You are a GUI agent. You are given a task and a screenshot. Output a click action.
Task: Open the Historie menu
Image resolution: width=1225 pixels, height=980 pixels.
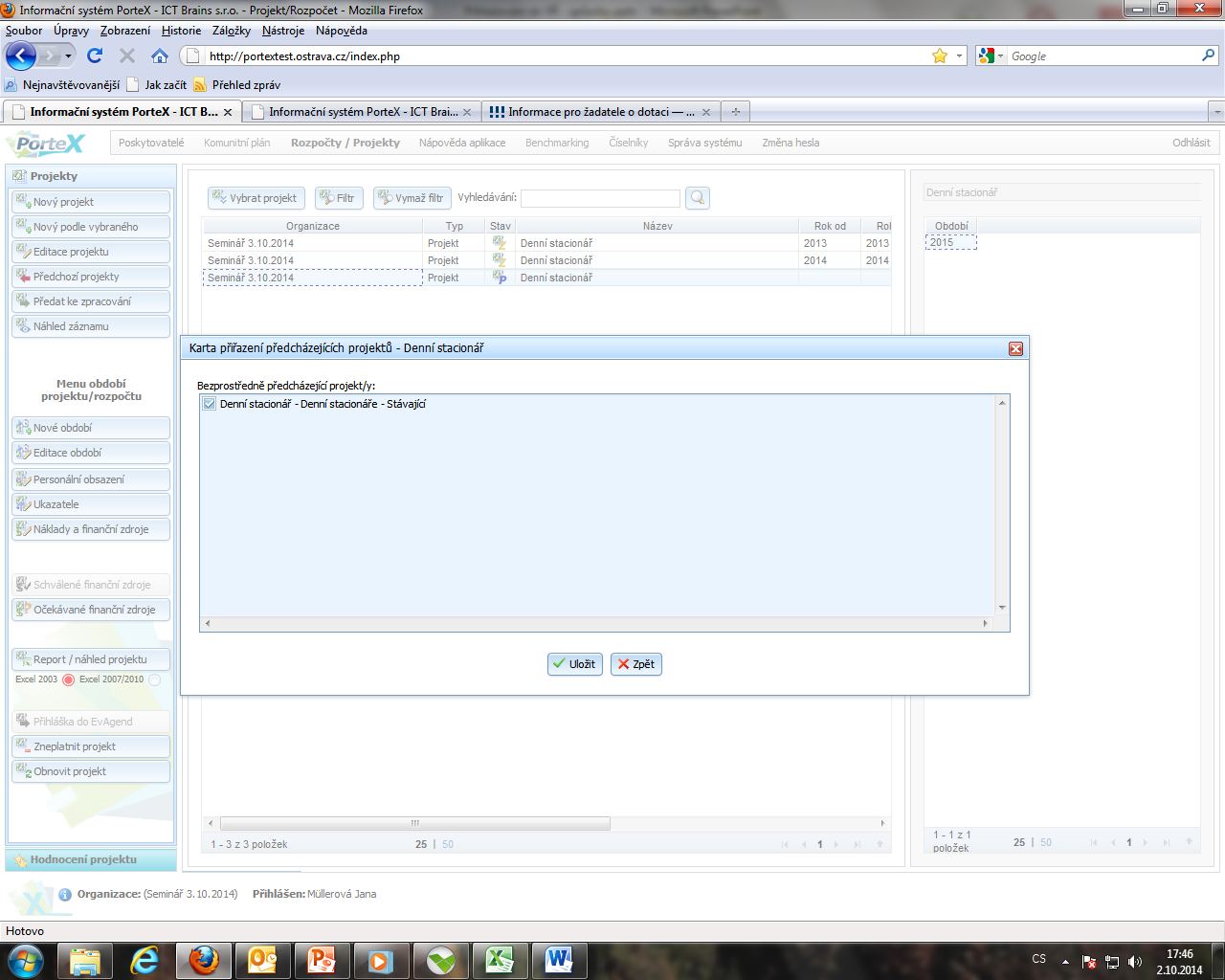[182, 31]
